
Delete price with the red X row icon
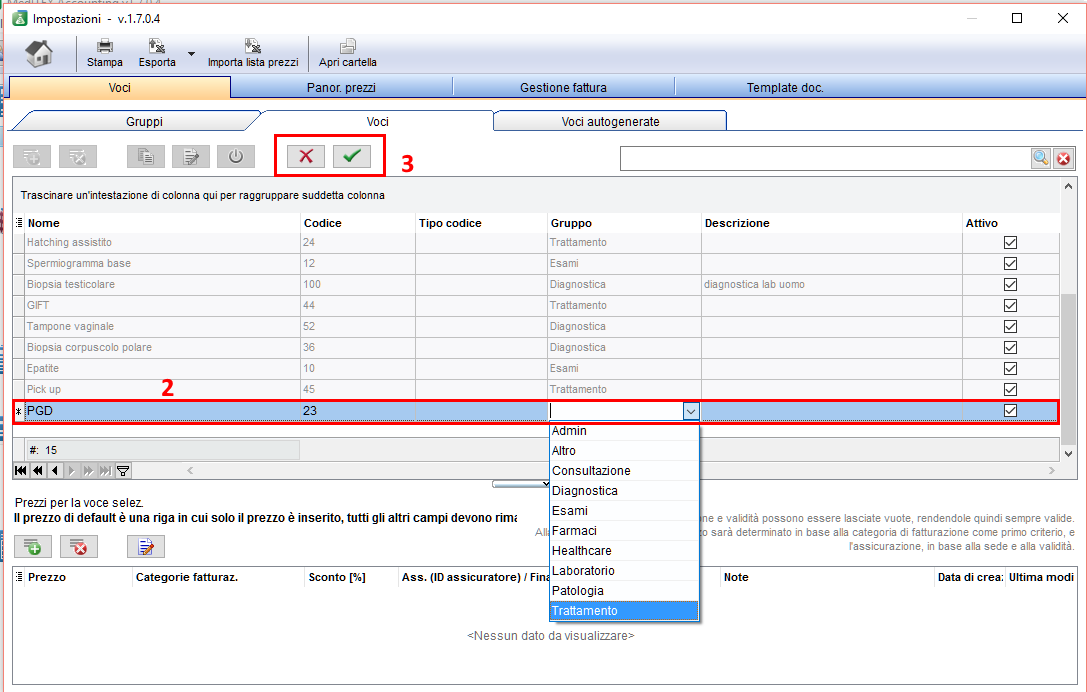78,547
